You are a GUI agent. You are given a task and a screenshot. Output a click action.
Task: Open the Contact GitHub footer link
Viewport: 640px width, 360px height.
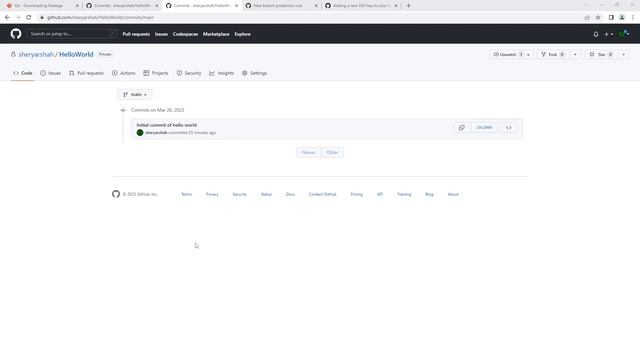point(322,194)
